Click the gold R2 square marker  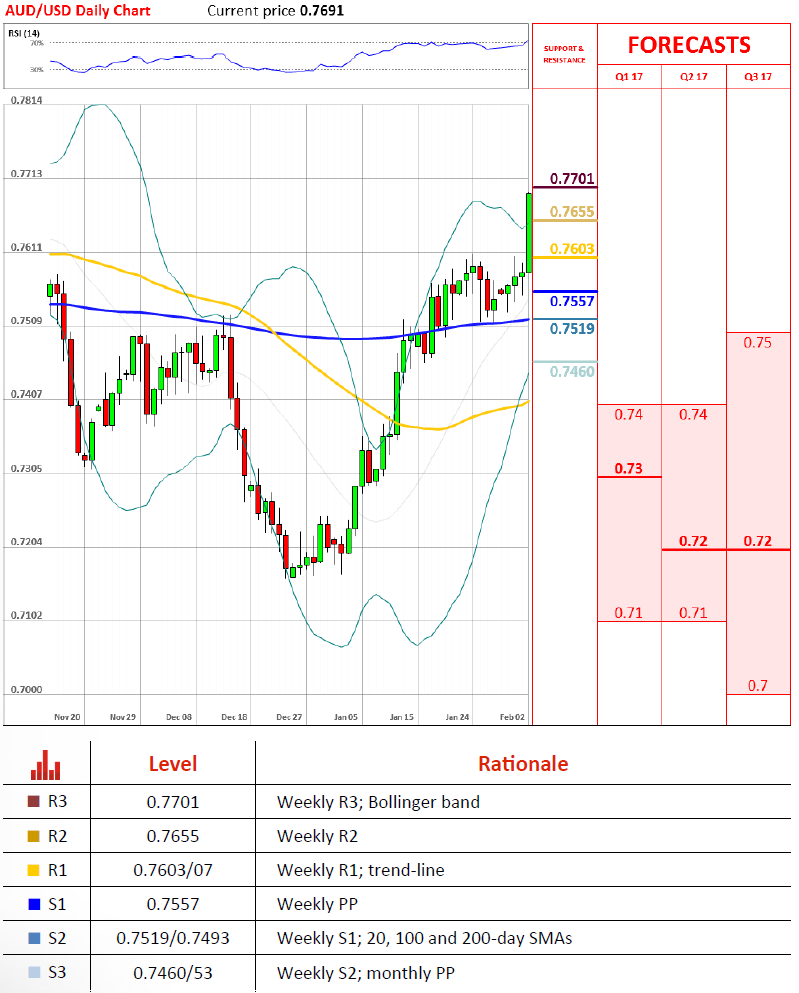point(33,836)
